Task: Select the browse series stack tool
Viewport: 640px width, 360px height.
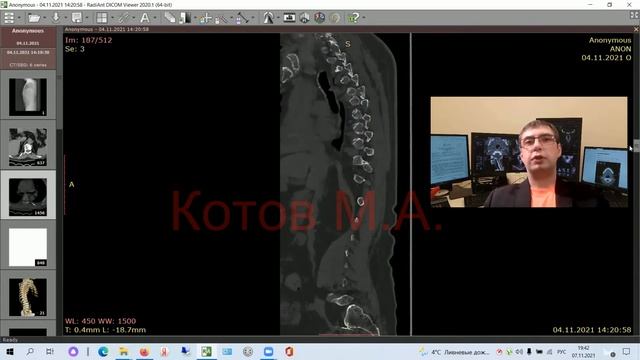Action: coord(170,18)
